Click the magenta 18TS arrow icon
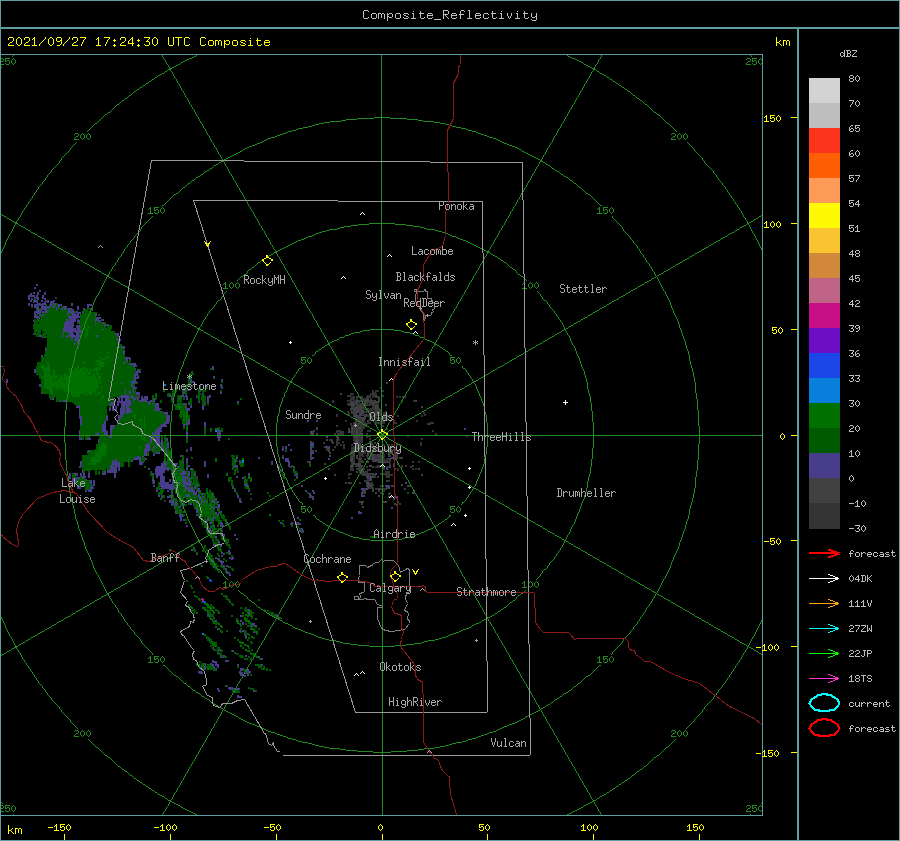900x841 pixels. (824, 679)
